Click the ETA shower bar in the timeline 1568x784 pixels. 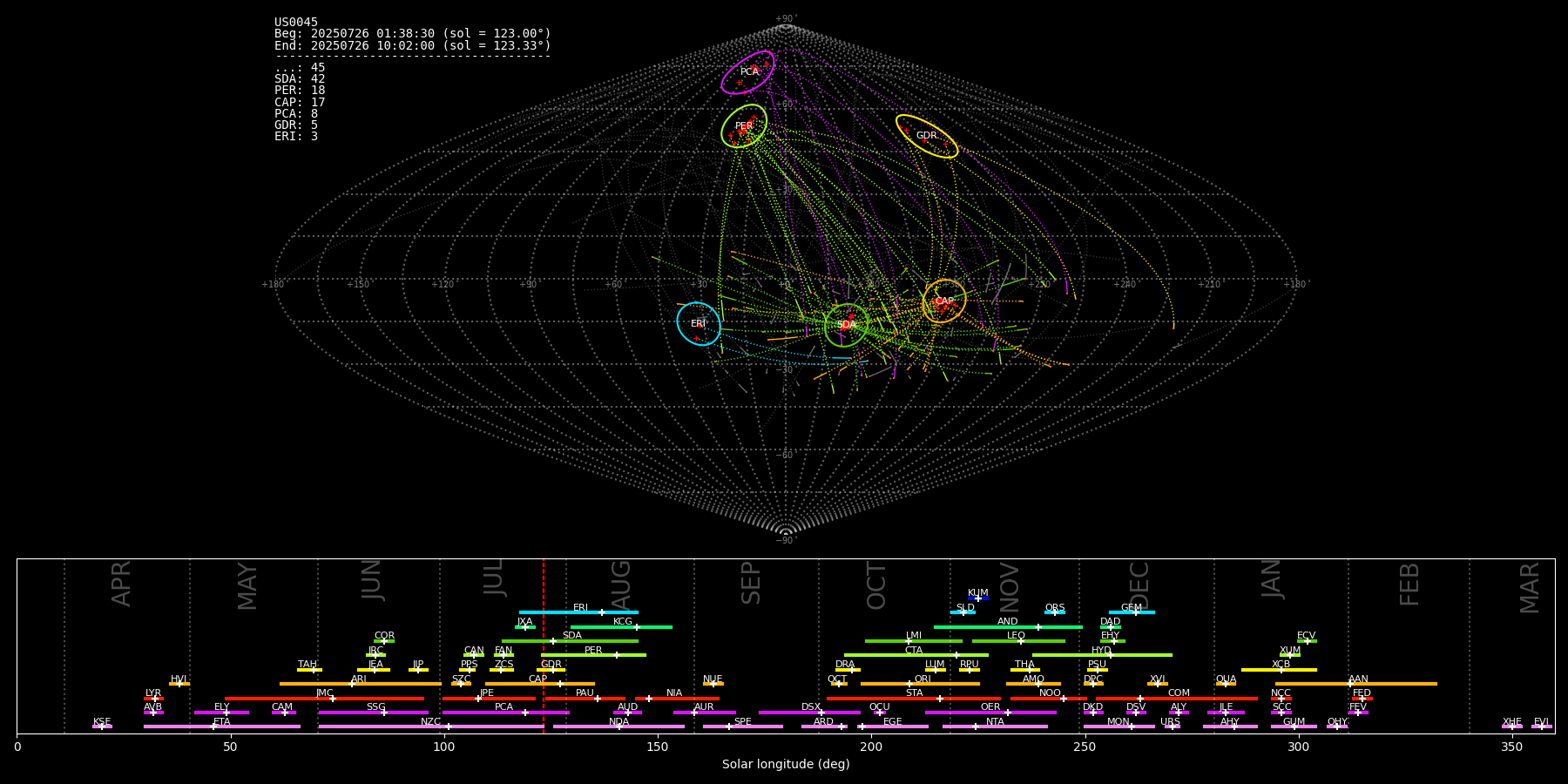(x=222, y=727)
